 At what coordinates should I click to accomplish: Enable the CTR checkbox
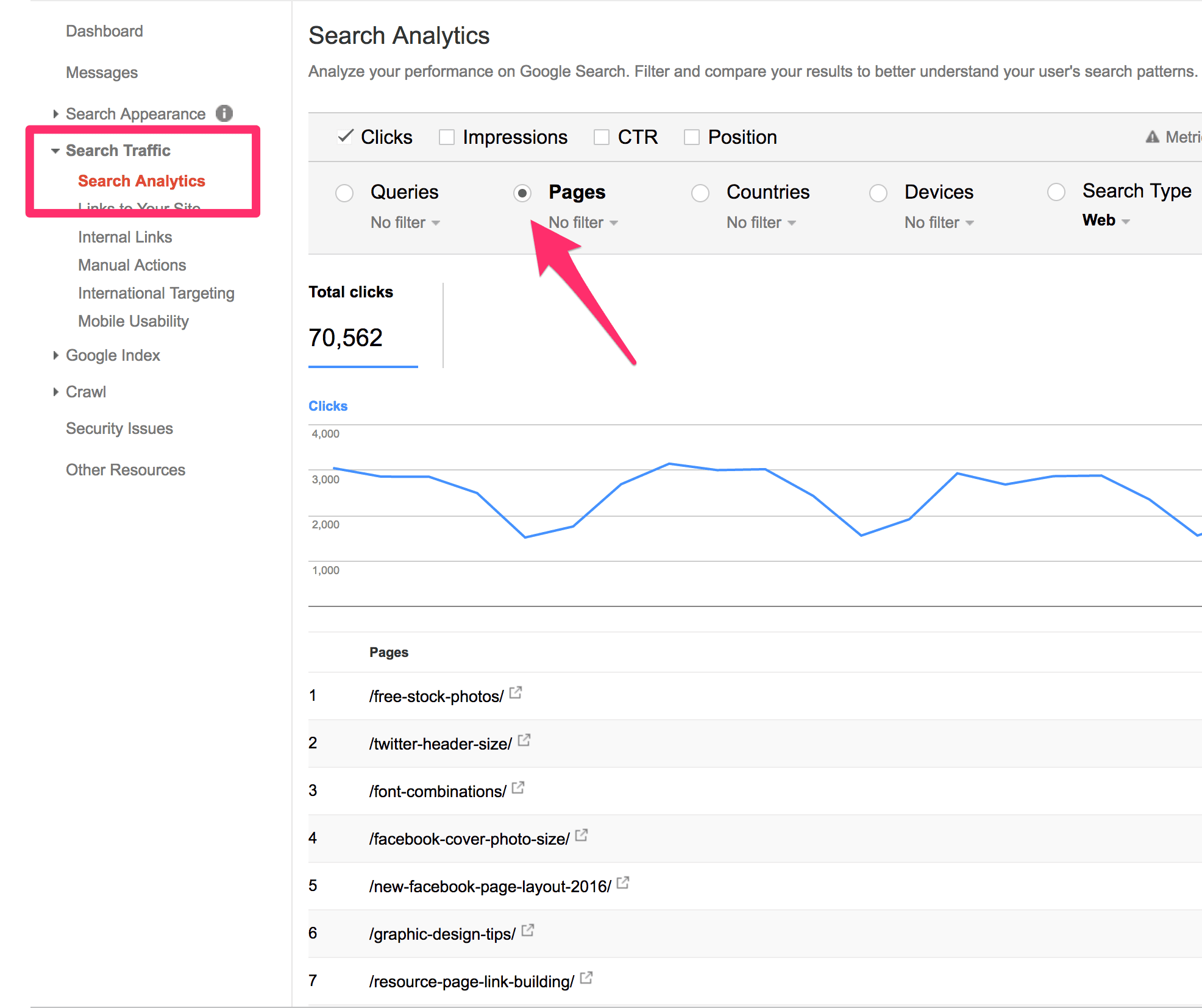click(602, 137)
